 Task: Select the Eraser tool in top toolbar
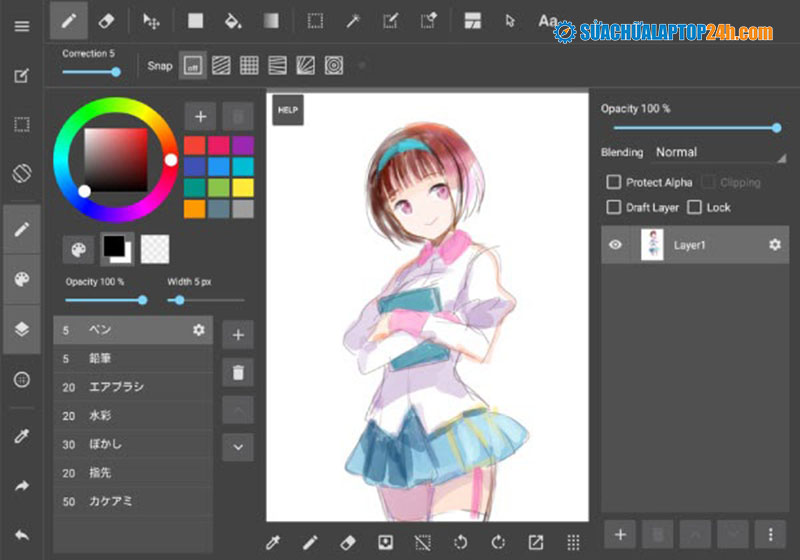[106, 20]
